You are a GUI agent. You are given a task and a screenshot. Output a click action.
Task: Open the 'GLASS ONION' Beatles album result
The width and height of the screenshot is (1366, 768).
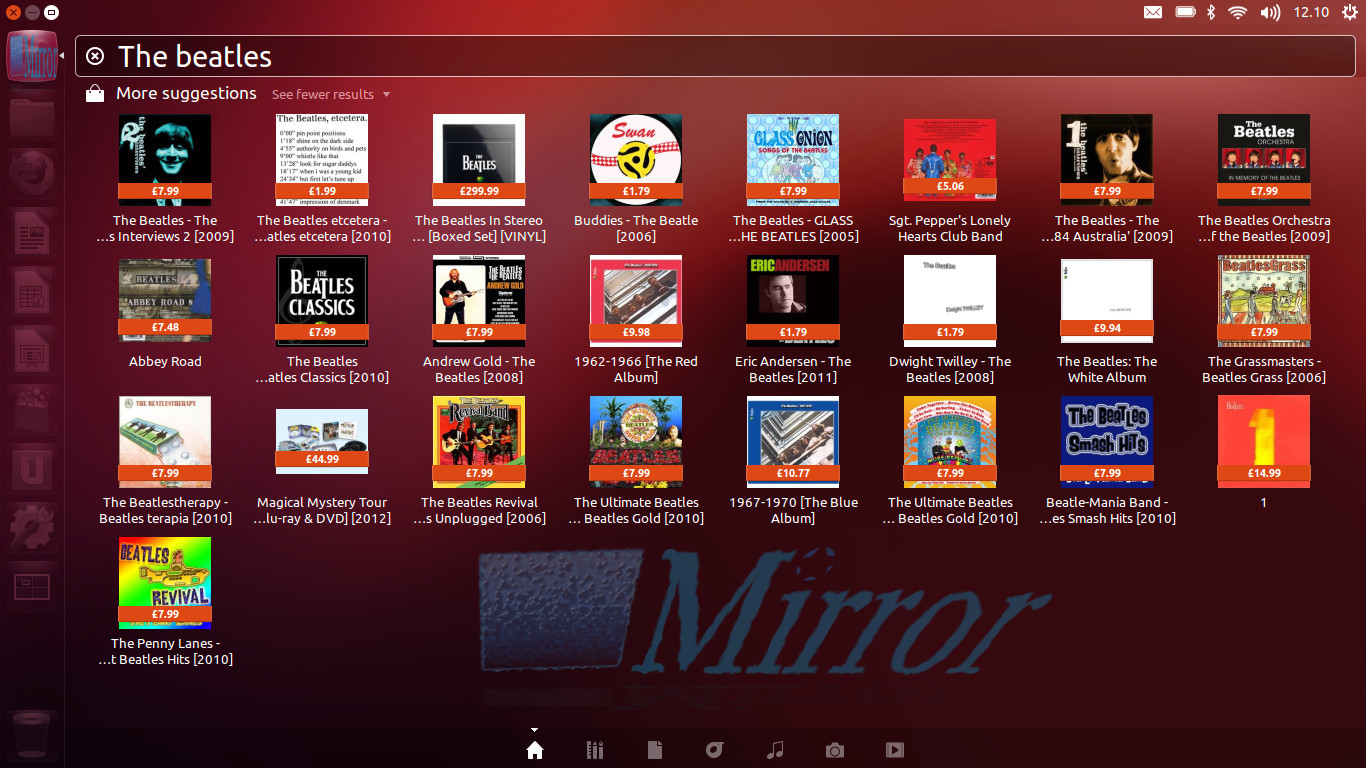coord(793,178)
